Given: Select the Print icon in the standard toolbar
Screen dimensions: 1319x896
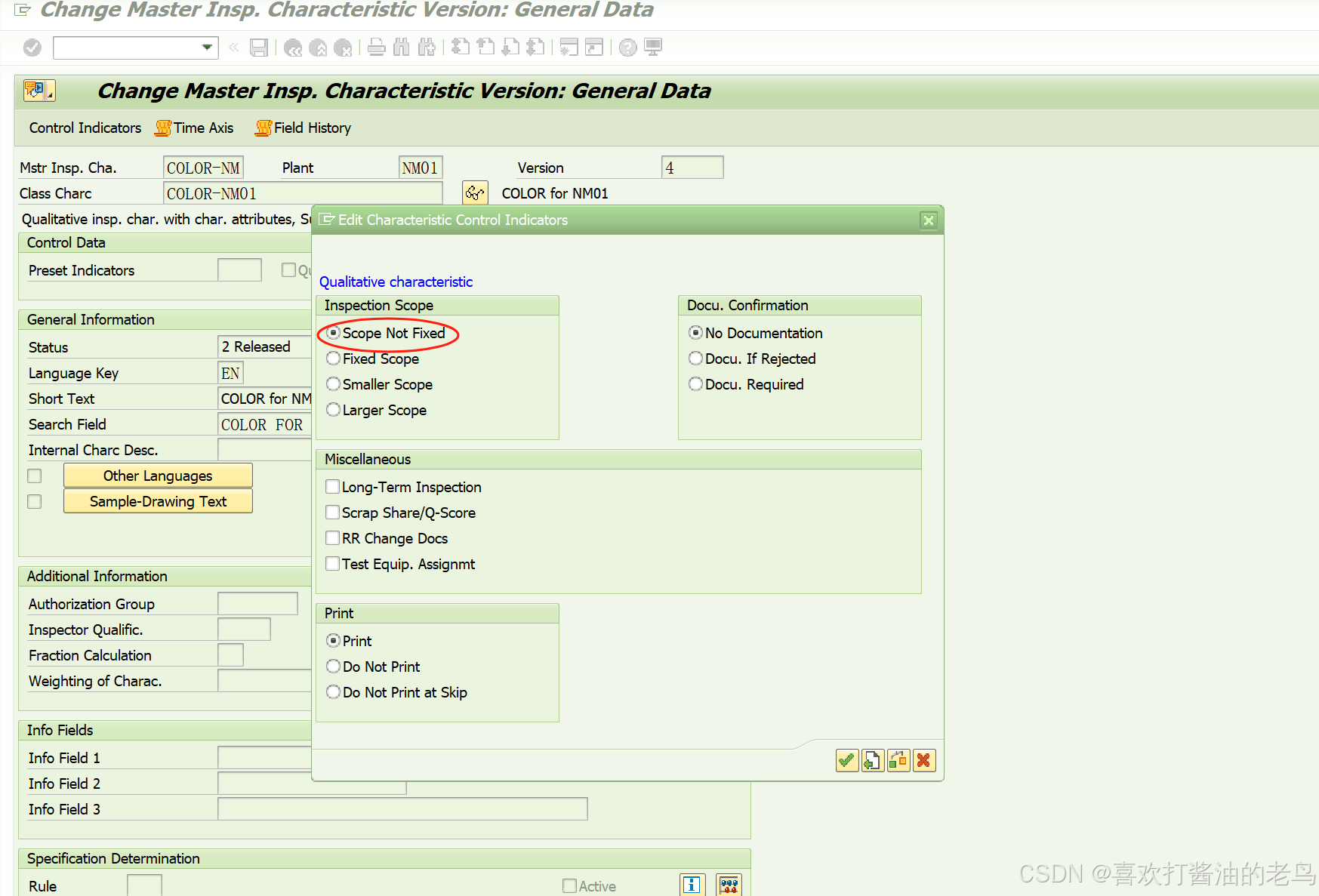Looking at the screenshot, I should pyautogui.click(x=377, y=48).
